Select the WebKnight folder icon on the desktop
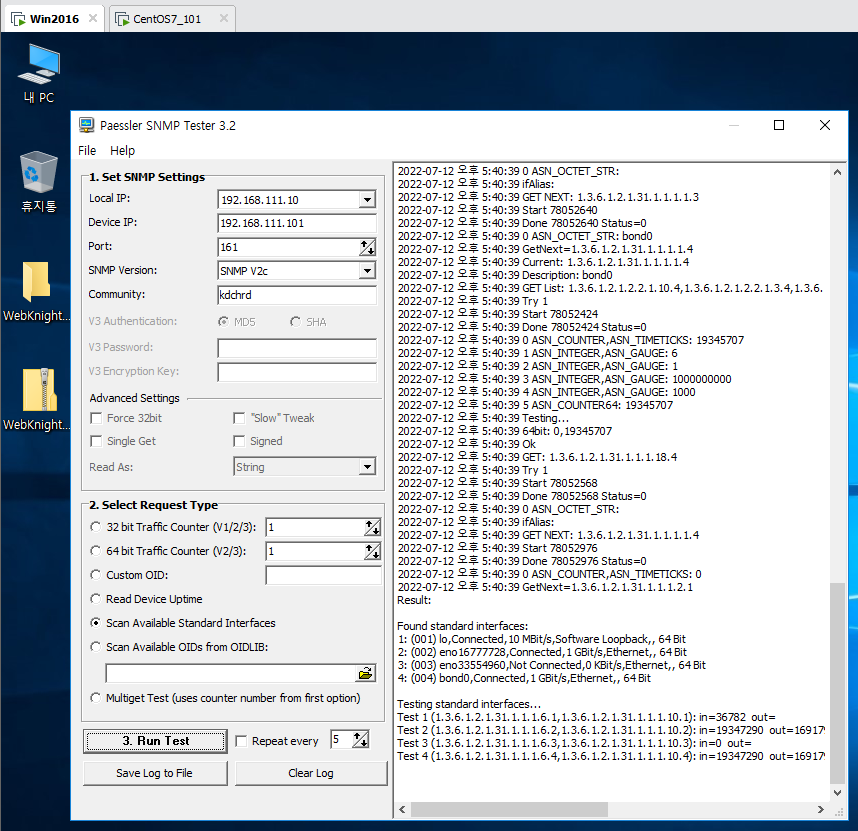 point(37,292)
